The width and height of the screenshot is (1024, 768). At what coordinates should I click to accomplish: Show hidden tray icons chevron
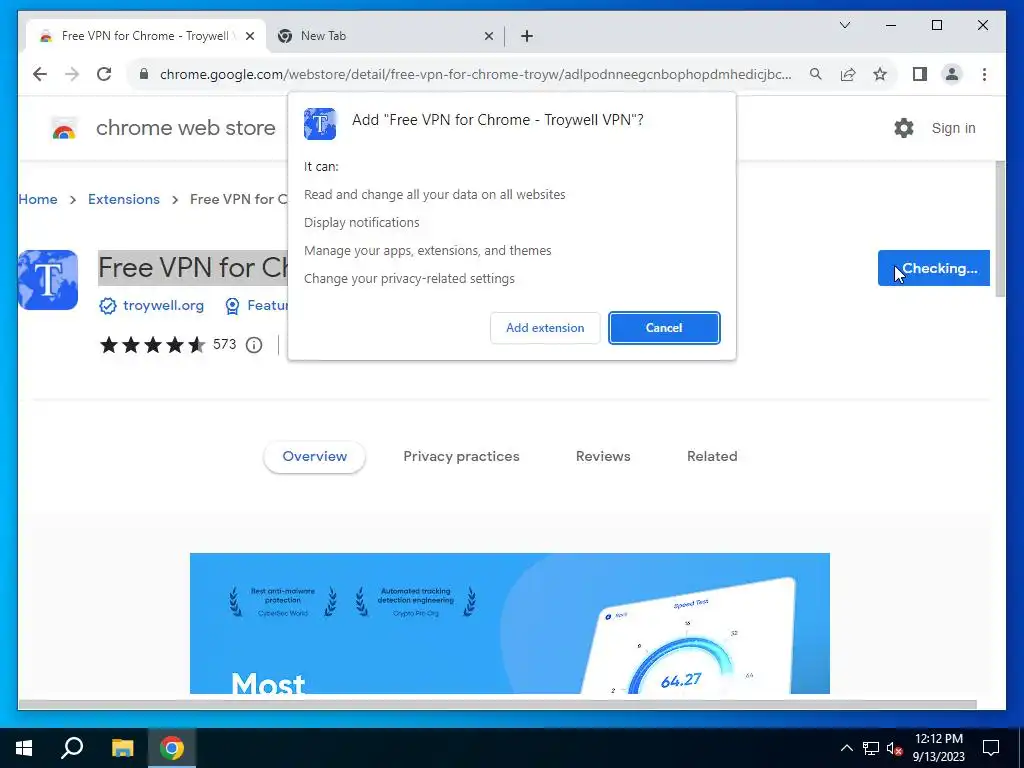(x=846, y=748)
